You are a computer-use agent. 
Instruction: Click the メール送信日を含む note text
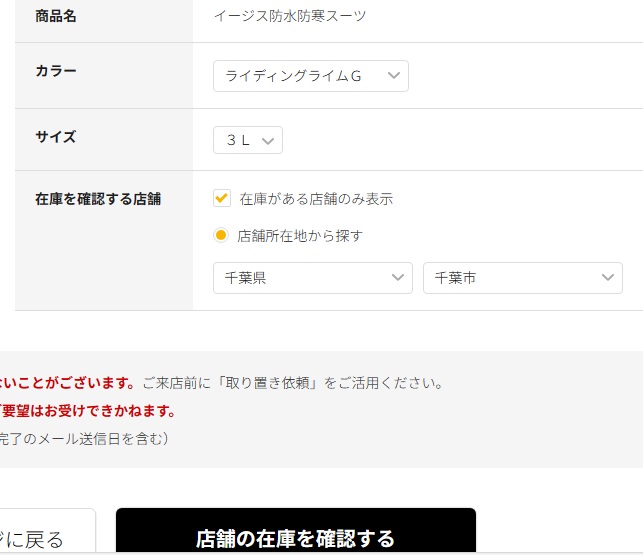pyautogui.click(x=84, y=439)
